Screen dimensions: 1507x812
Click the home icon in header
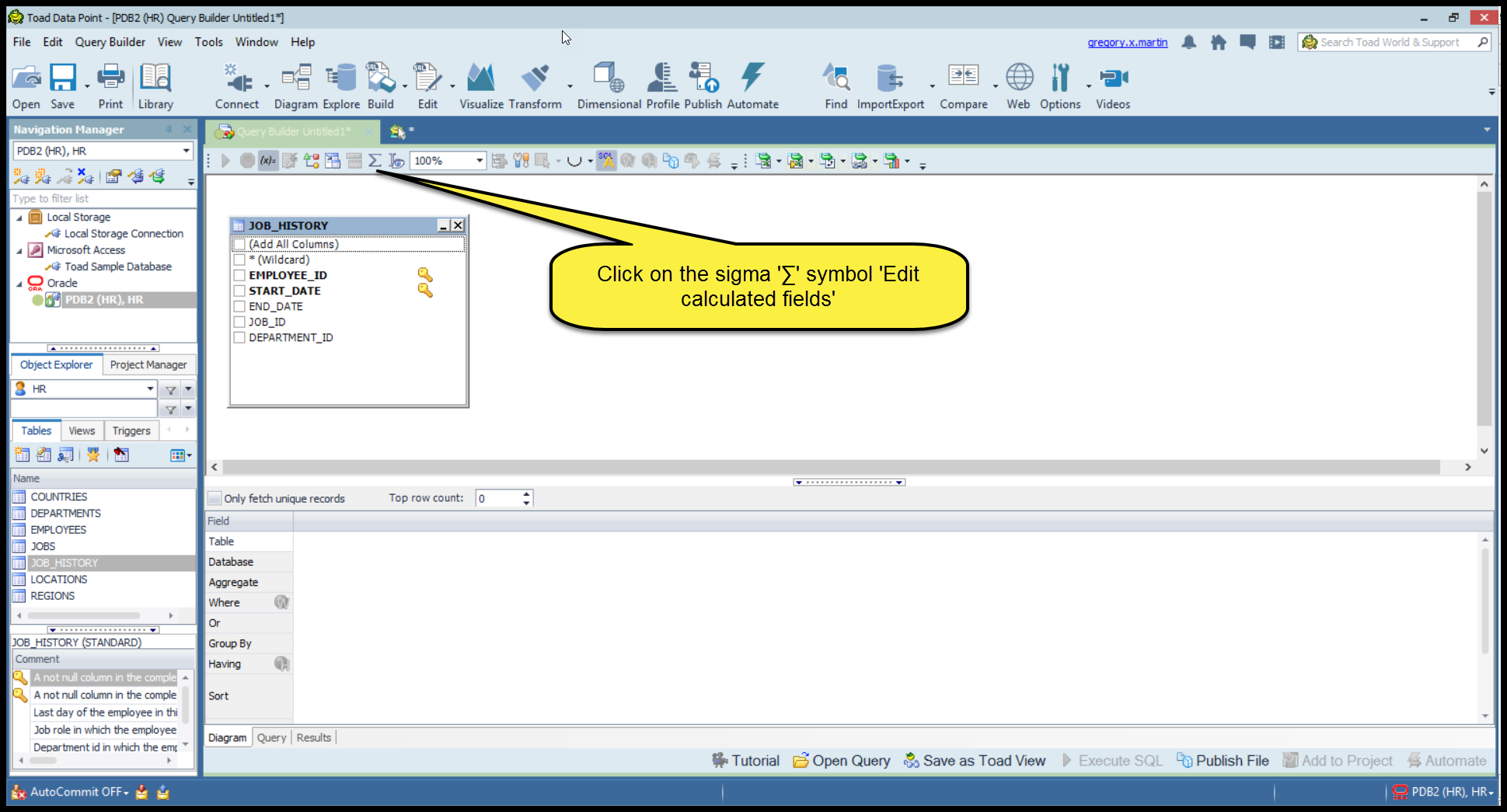(x=1219, y=42)
